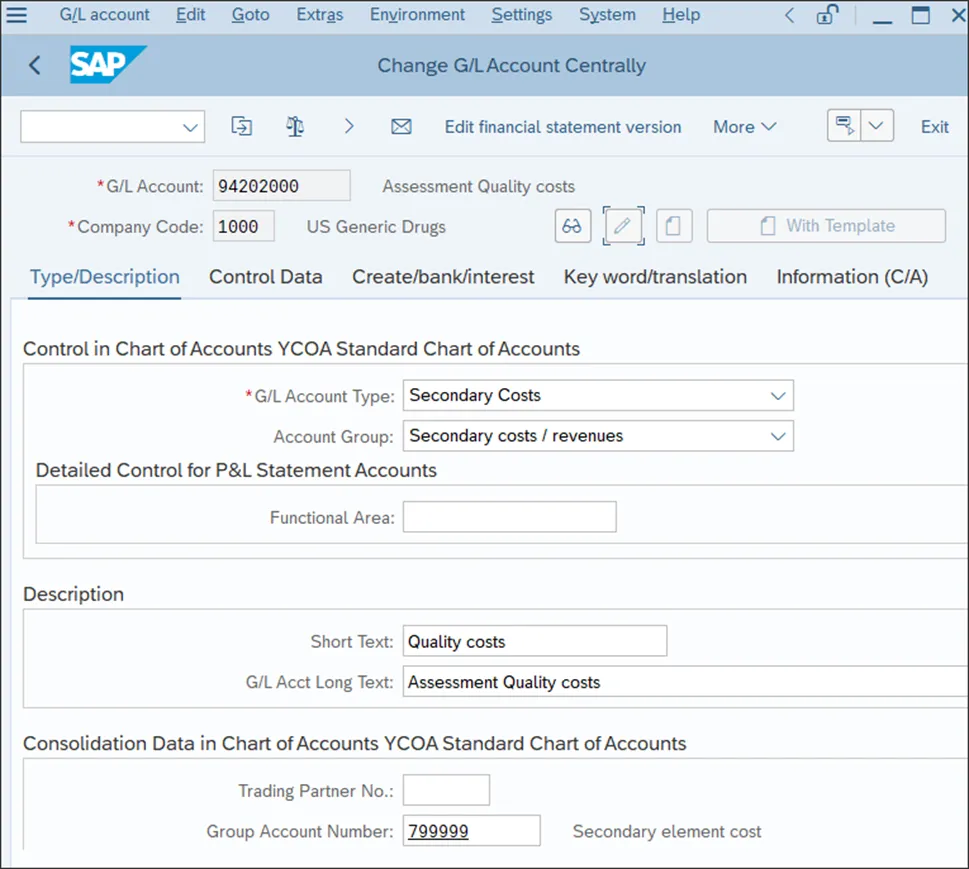Image resolution: width=969 pixels, height=869 pixels.
Task: Click the padlock icon in title bar
Action: pyautogui.click(x=827, y=15)
